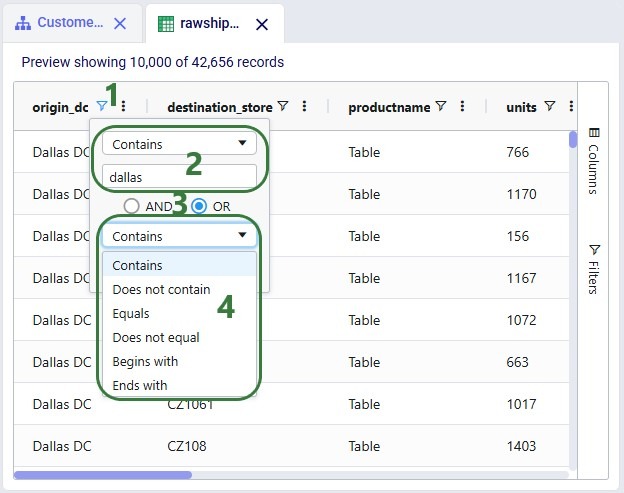The height and width of the screenshot is (493, 624).
Task: Select the cell with units 1017
Action: click(x=521, y=404)
